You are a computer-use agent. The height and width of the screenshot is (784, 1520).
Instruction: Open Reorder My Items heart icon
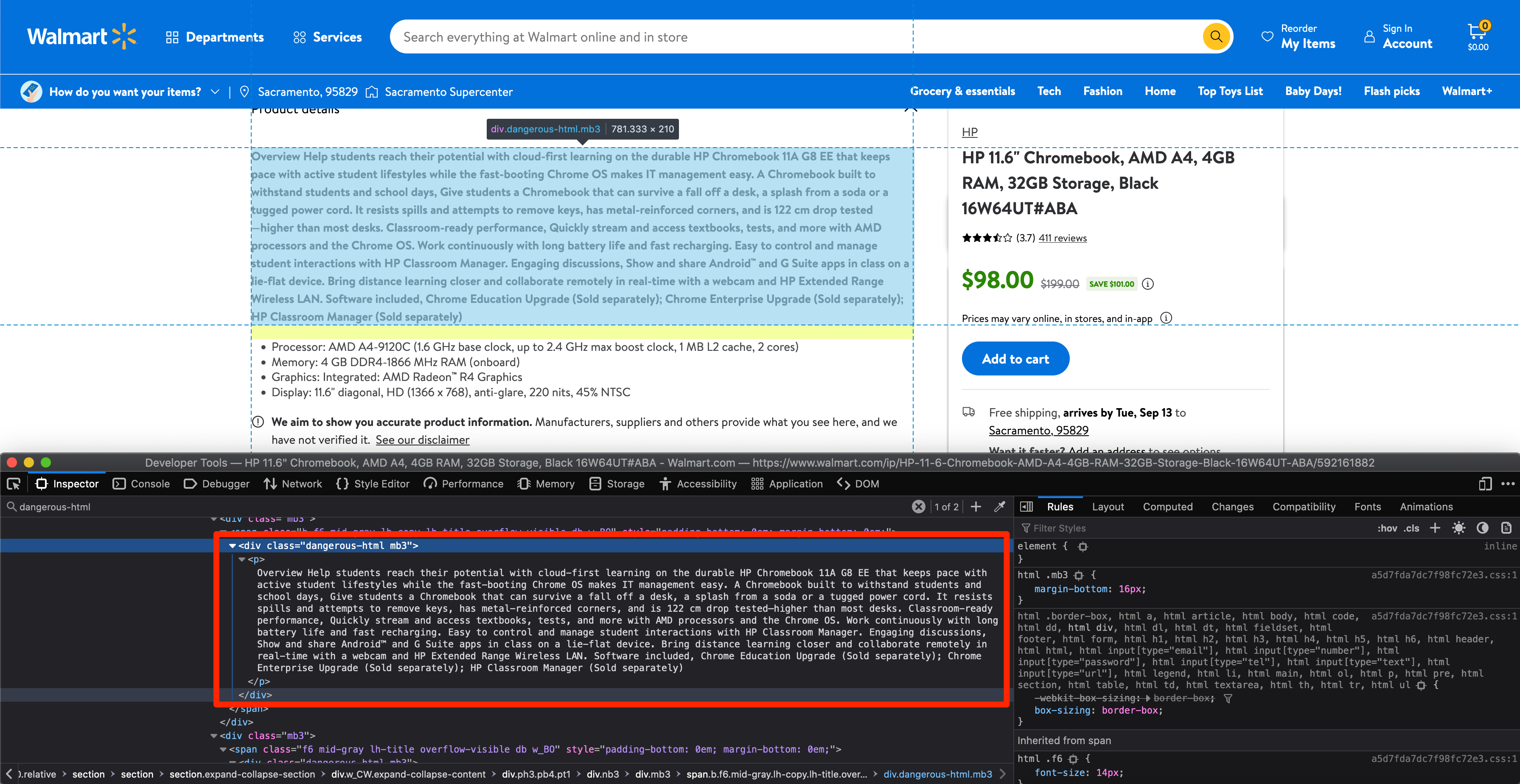point(1268,36)
